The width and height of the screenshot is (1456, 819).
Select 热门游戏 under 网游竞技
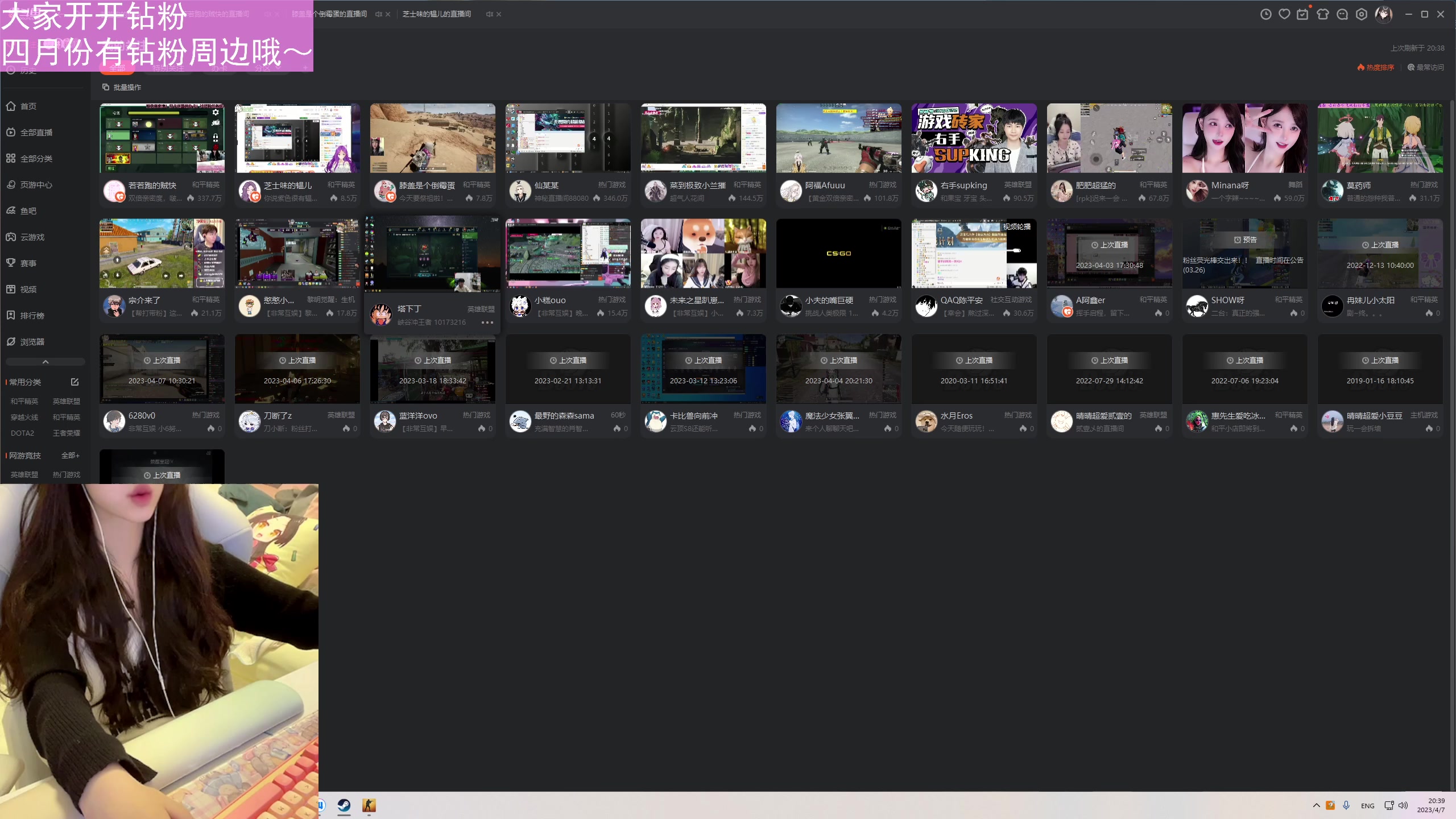click(67, 475)
